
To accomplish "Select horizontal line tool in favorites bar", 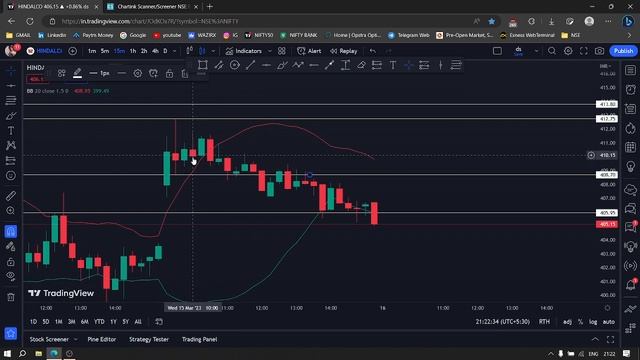I will [266, 65].
